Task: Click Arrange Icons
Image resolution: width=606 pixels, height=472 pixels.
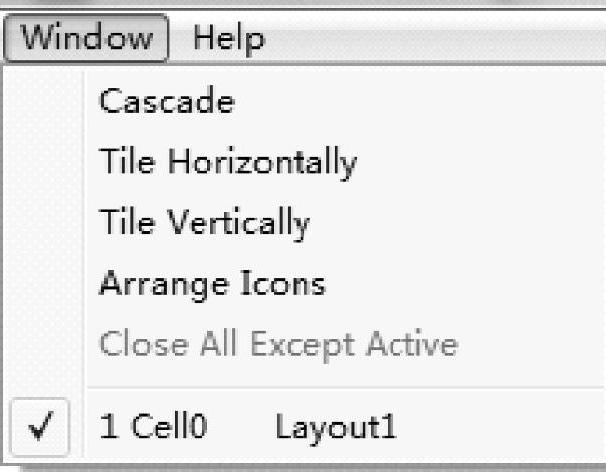Action: 212,284
